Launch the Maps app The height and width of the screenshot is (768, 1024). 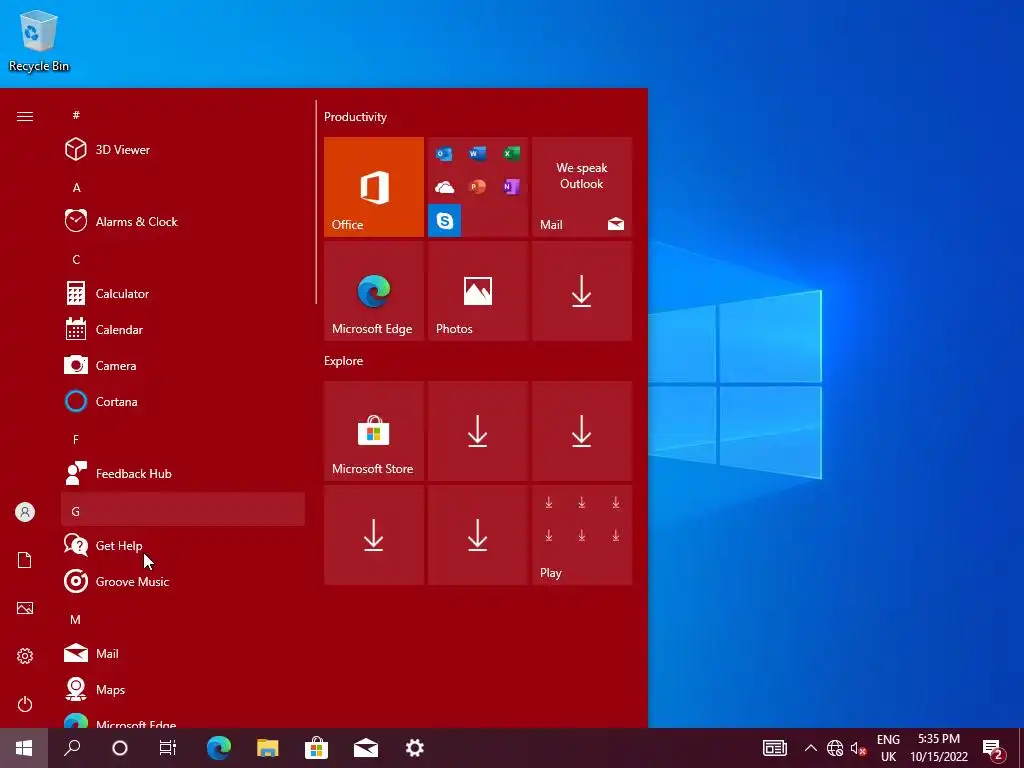point(183,690)
